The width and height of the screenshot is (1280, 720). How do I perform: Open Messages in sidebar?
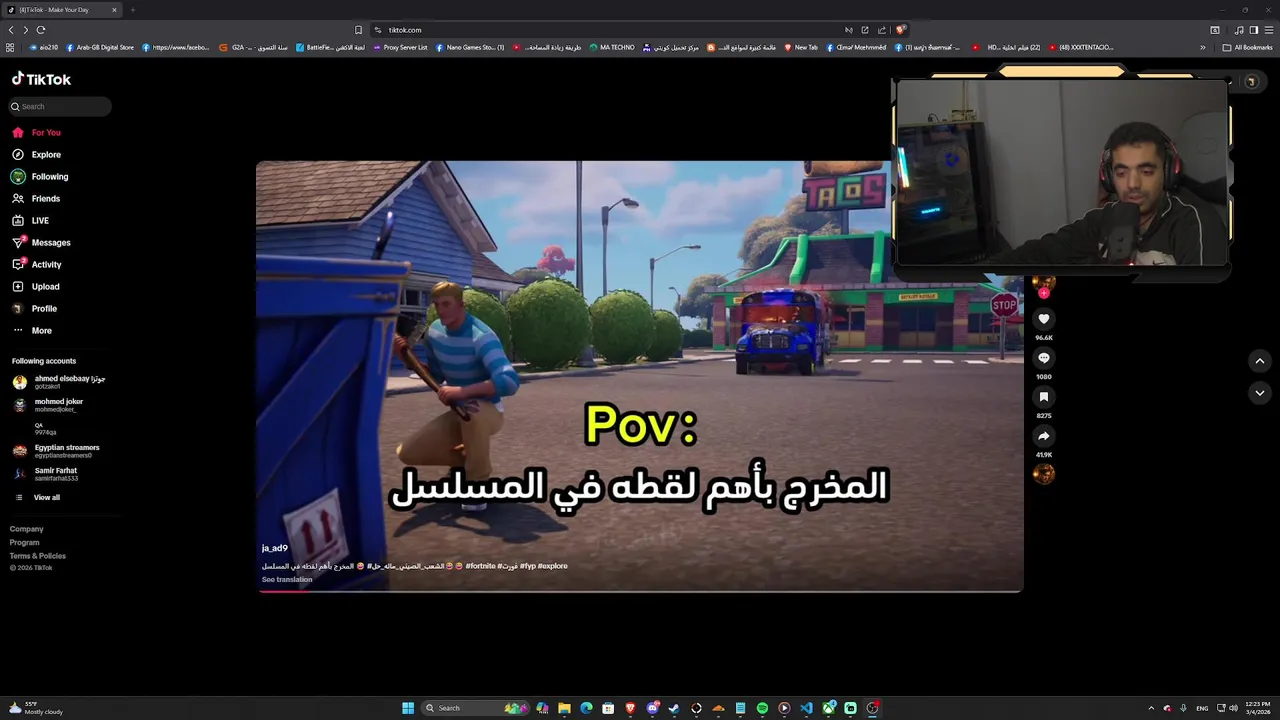[x=51, y=242]
